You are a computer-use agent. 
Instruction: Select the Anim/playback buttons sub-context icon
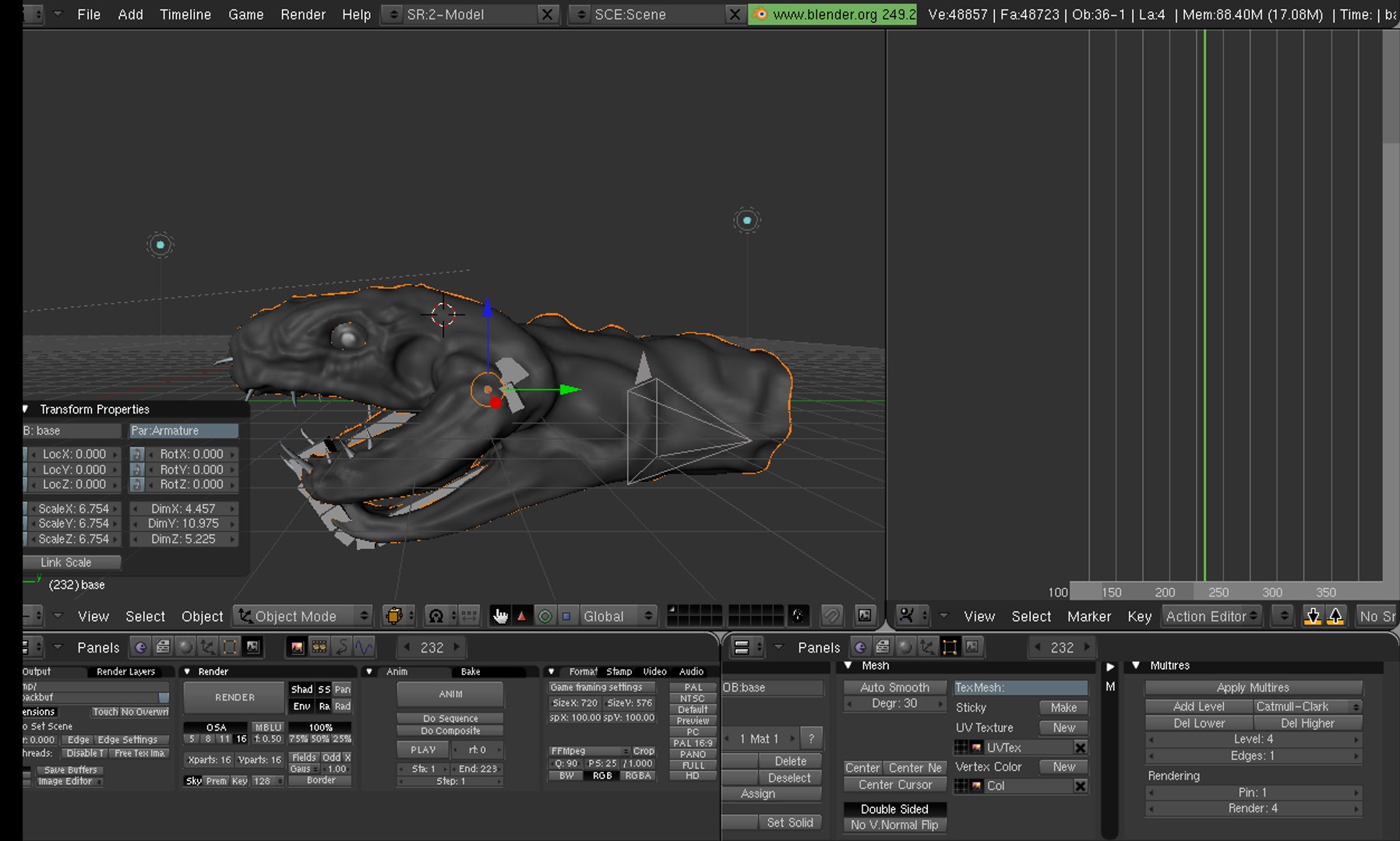[x=342, y=647]
